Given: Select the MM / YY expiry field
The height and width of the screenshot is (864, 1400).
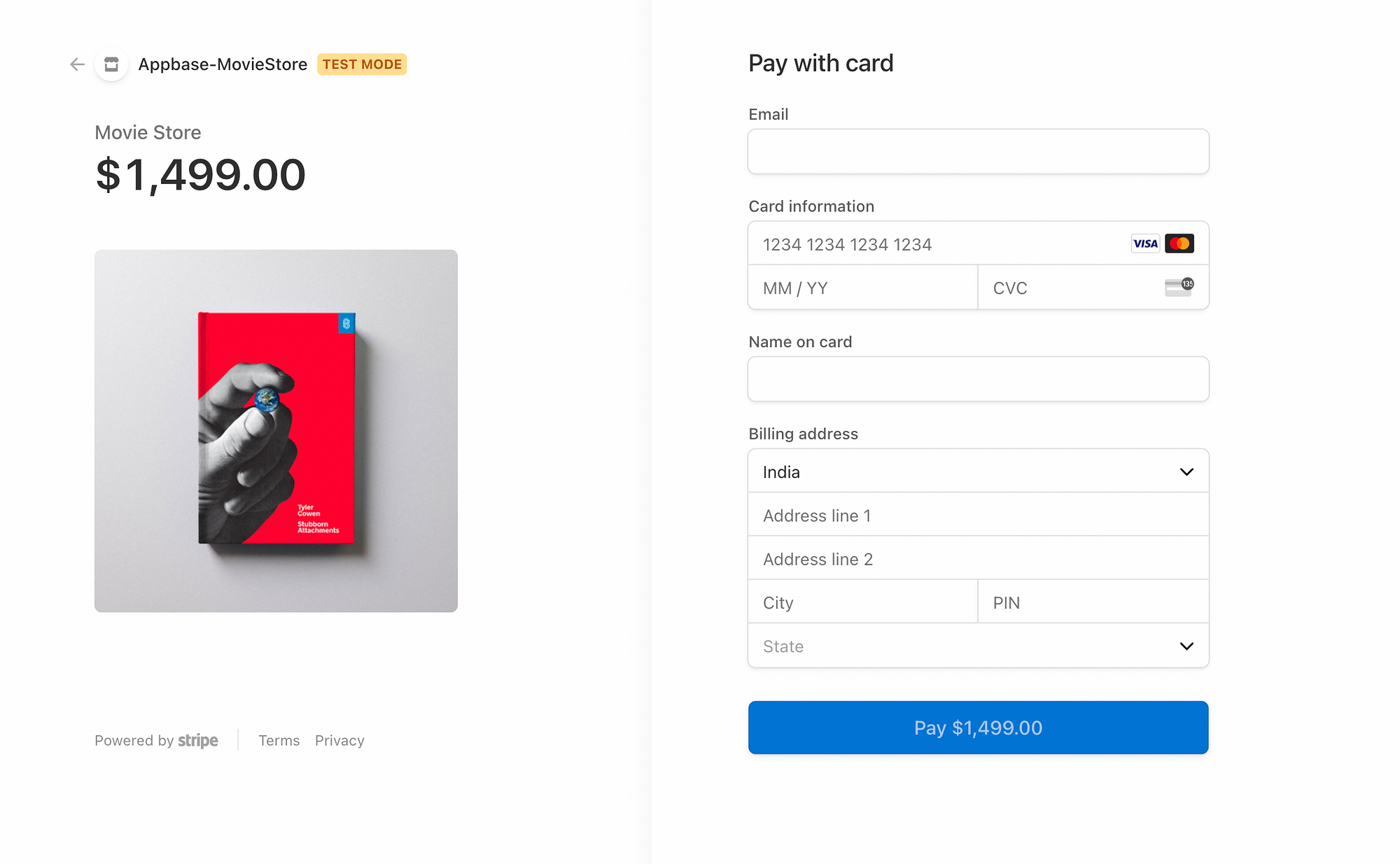Looking at the screenshot, I should pyautogui.click(x=862, y=288).
